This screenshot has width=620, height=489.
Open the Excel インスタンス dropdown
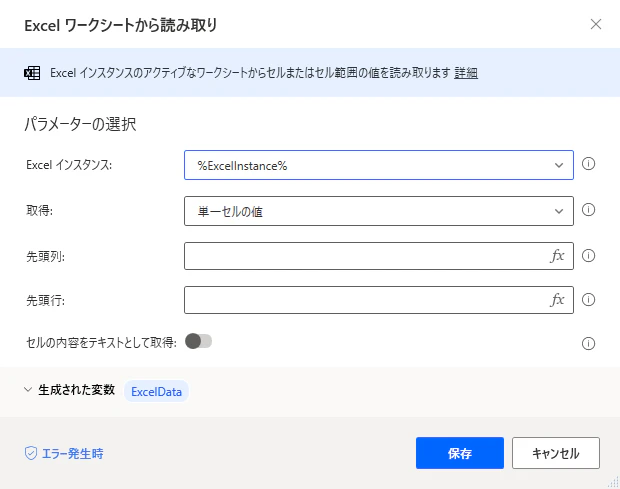tap(379, 165)
